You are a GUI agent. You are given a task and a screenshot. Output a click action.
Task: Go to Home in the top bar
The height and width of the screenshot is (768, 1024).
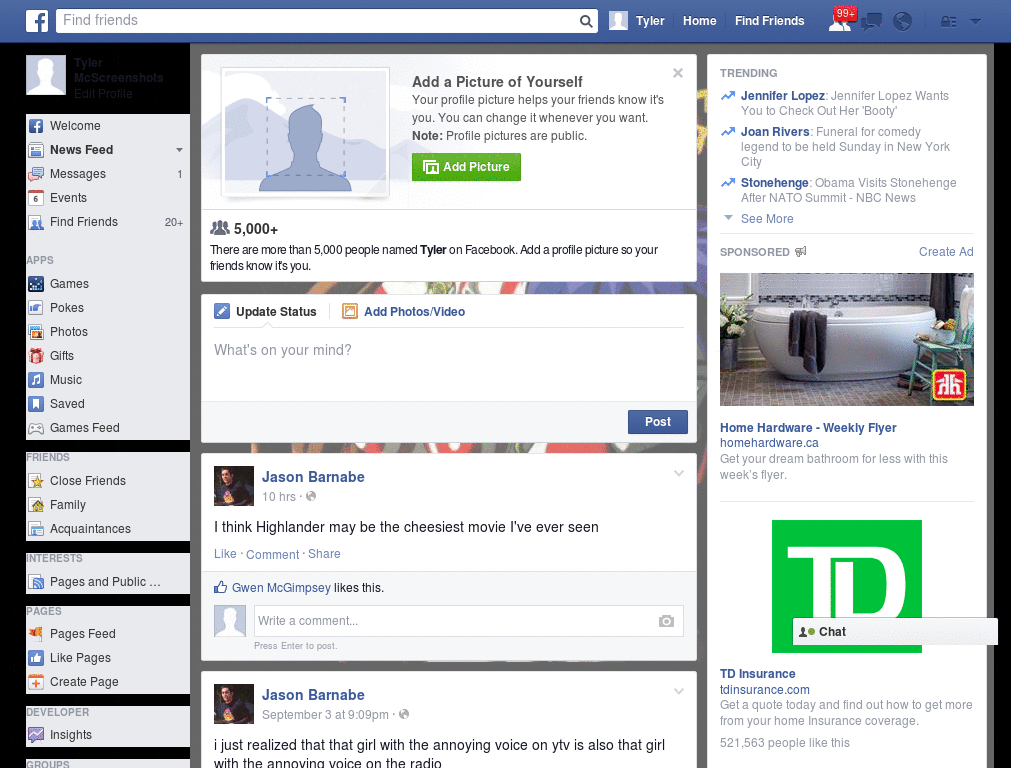(x=699, y=21)
